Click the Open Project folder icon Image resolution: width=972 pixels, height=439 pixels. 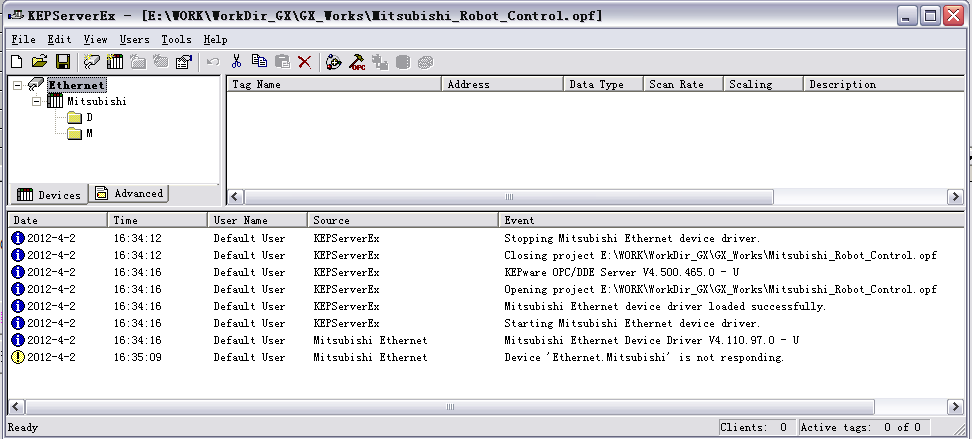click(x=39, y=62)
